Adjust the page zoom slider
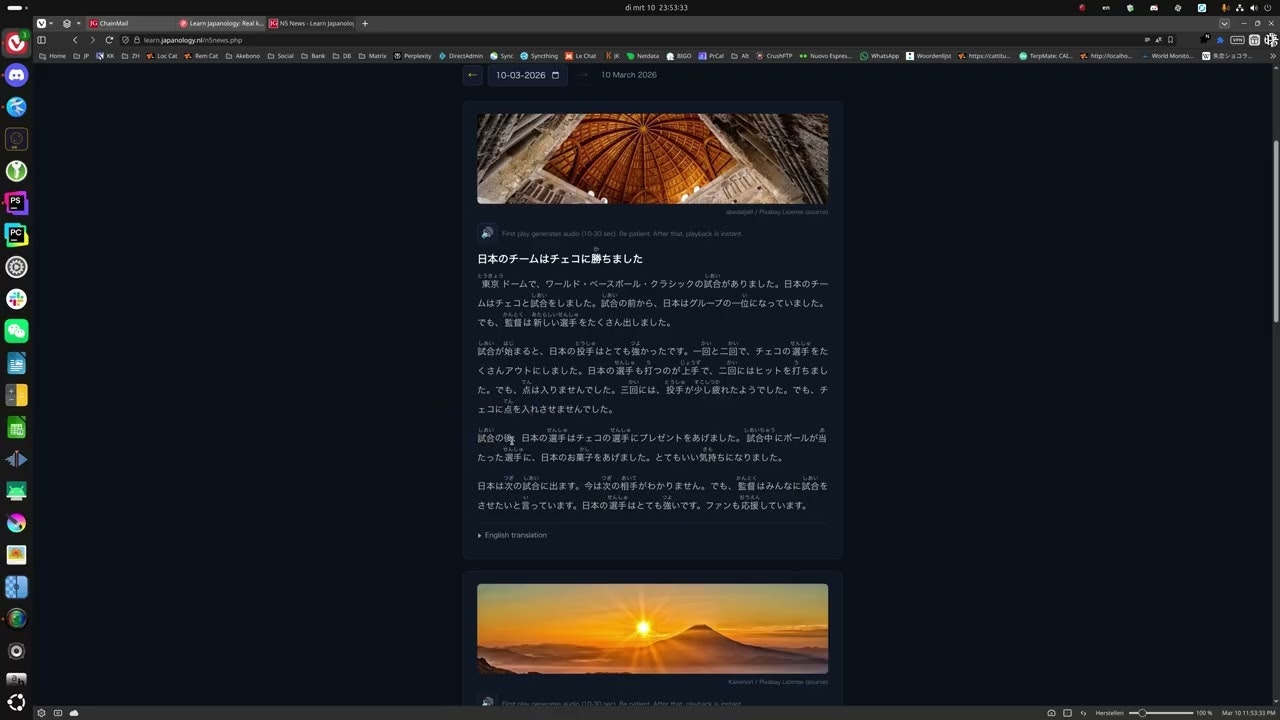This screenshot has height=720, width=1280. coord(1159,713)
